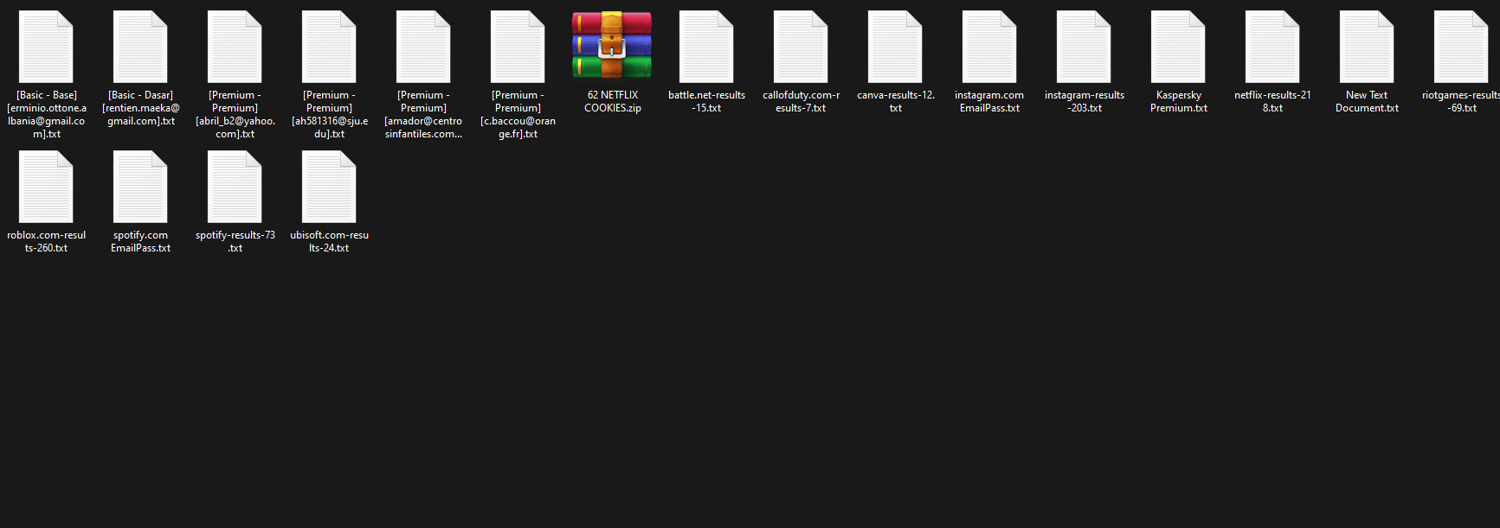Select the [Premium - Premium] abril_b2@yahoo.com file icon
This screenshot has height=528, width=1500.
pyautogui.click(x=234, y=47)
